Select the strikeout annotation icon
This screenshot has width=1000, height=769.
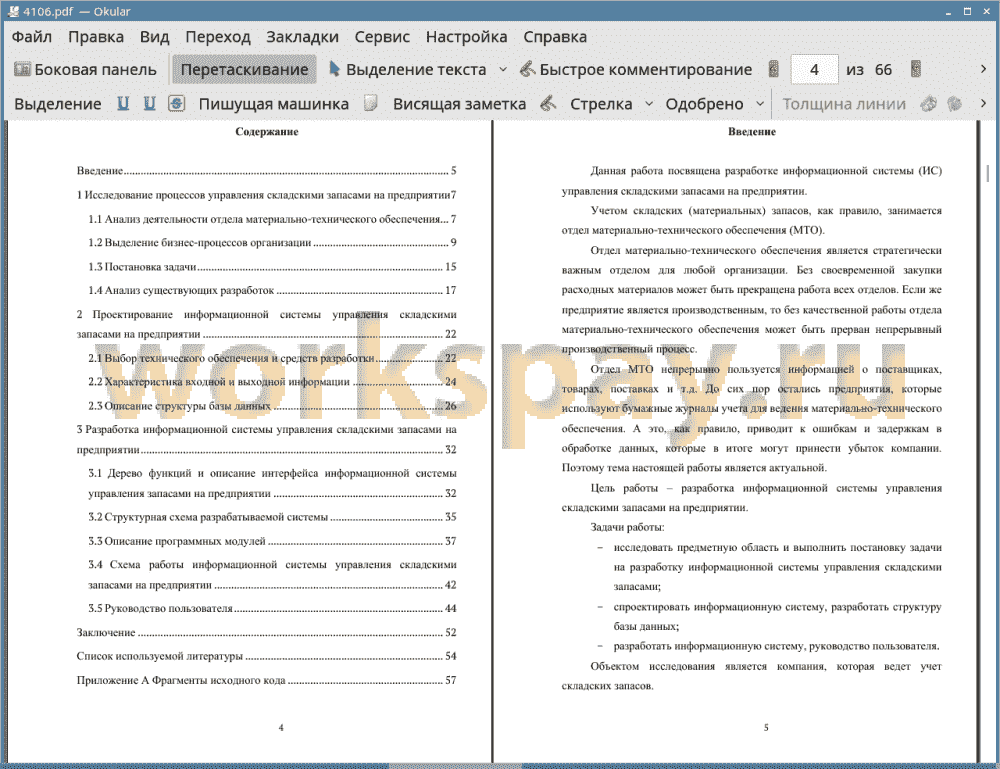(x=177, y=104)
